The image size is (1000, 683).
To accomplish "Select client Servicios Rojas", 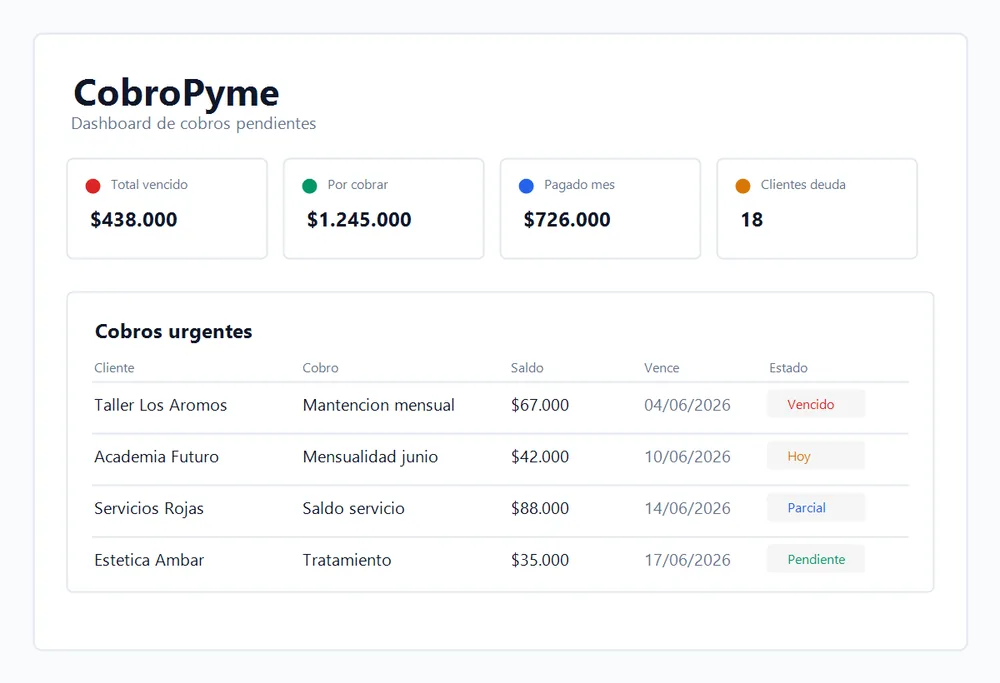I will click(149, 508).
